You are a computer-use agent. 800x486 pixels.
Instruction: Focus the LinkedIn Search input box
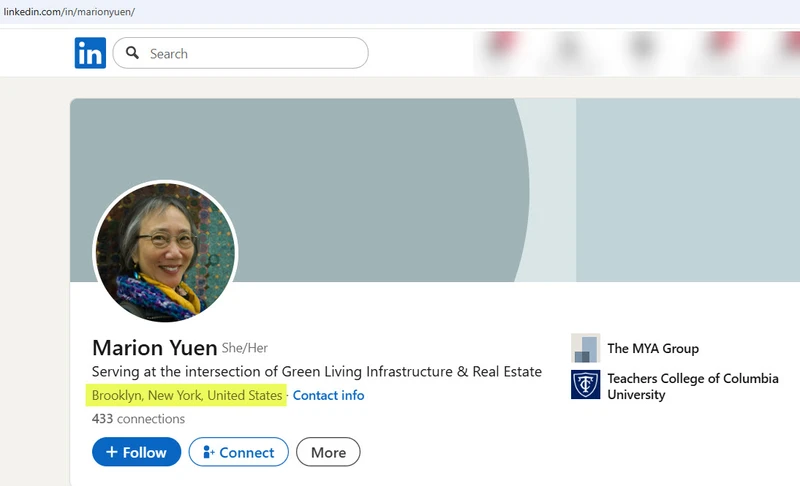coord(250,53)
